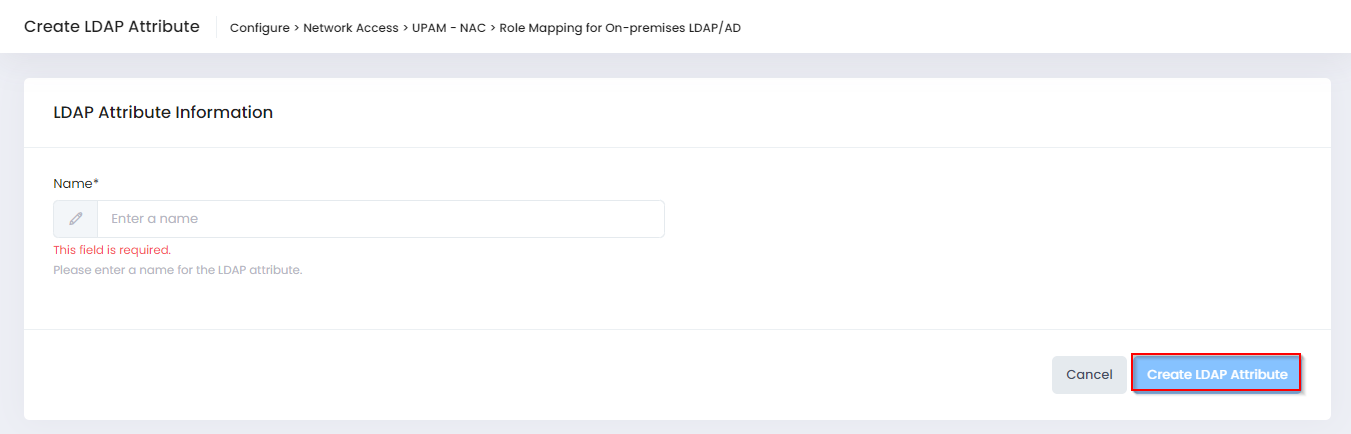Click the divider line above Cancel button
Screen dimensions: 1351x434
[677, 329]
